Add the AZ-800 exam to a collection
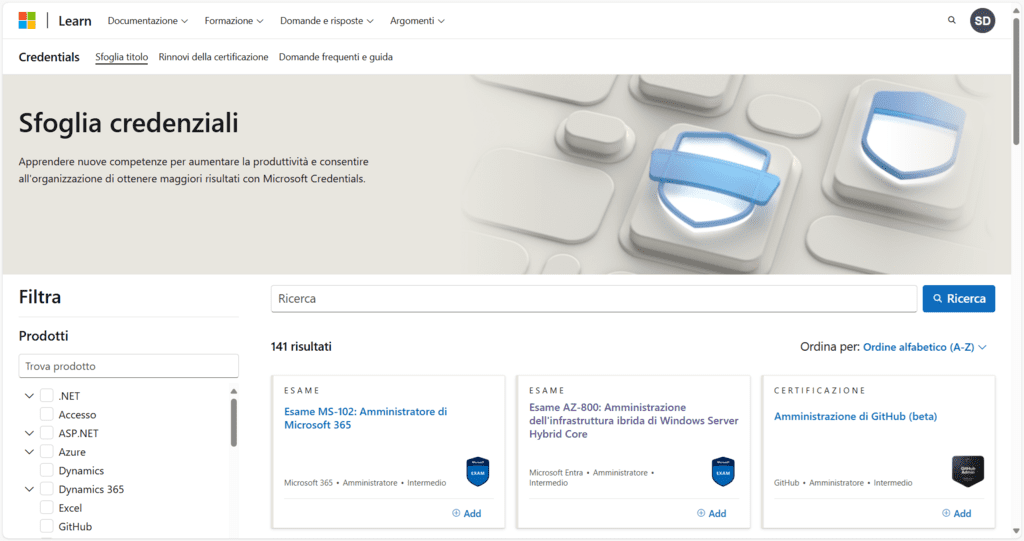Screen dimensions: 1024x541 (x=711, y=514)
